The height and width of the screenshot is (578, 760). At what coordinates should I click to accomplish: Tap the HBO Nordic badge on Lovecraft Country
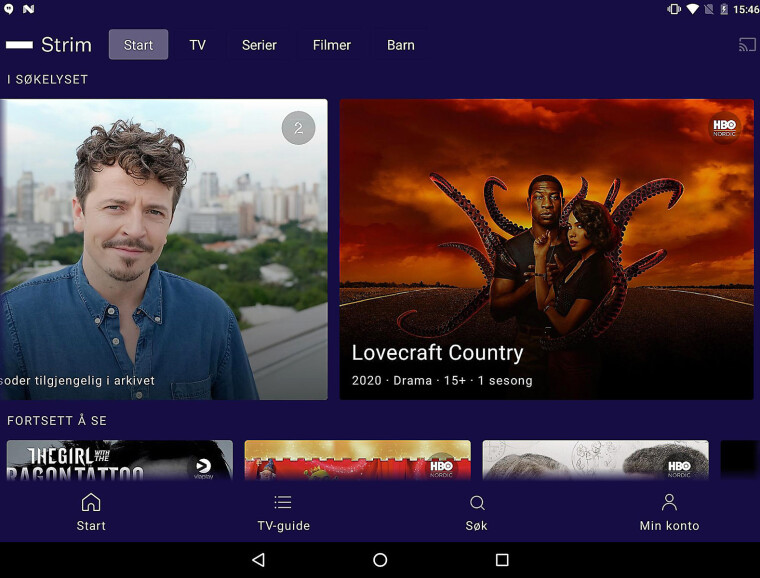click(723, 127)
